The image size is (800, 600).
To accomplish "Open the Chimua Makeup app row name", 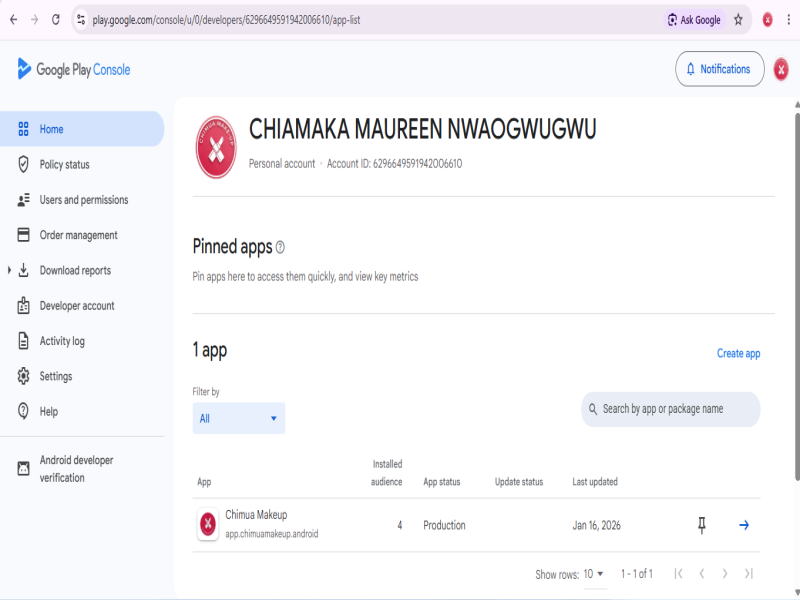I will 256,515.
